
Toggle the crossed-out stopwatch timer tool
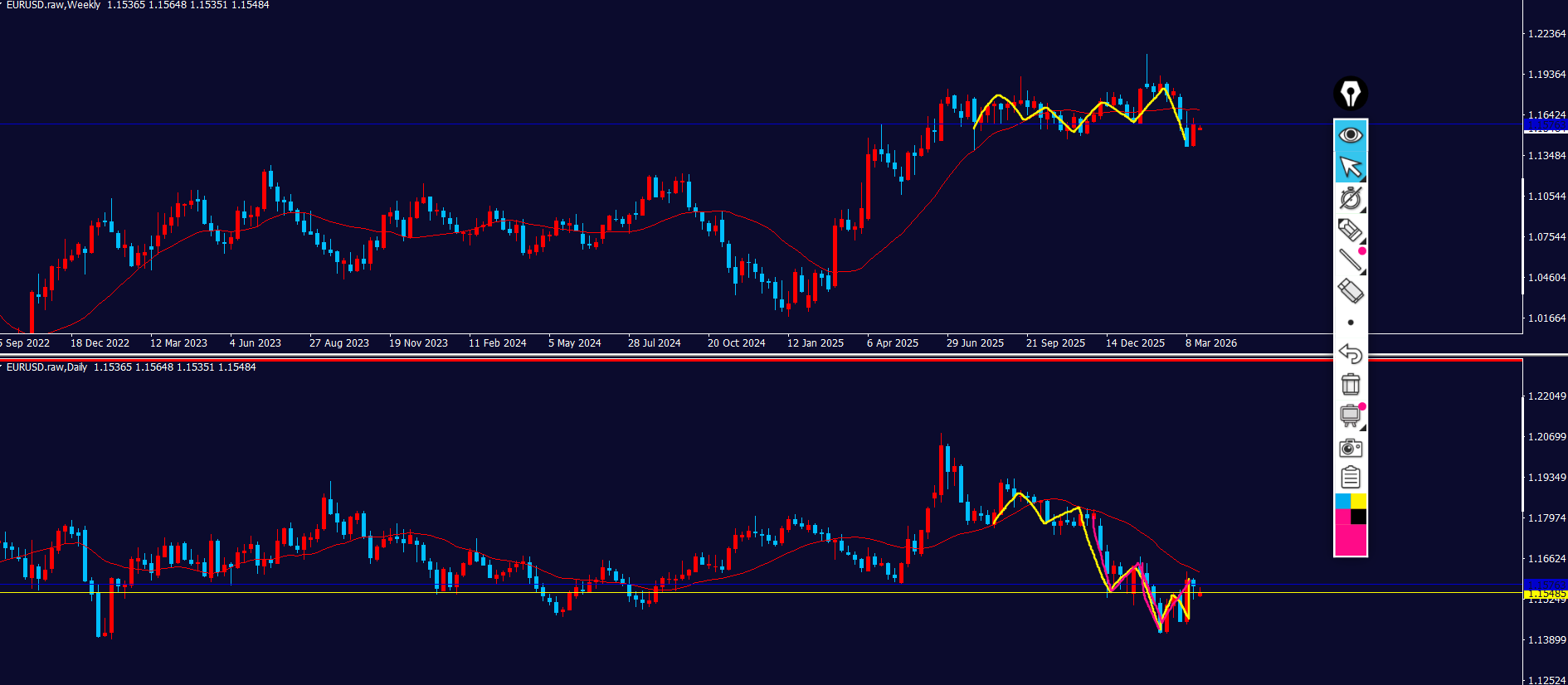coord(1350,198)
